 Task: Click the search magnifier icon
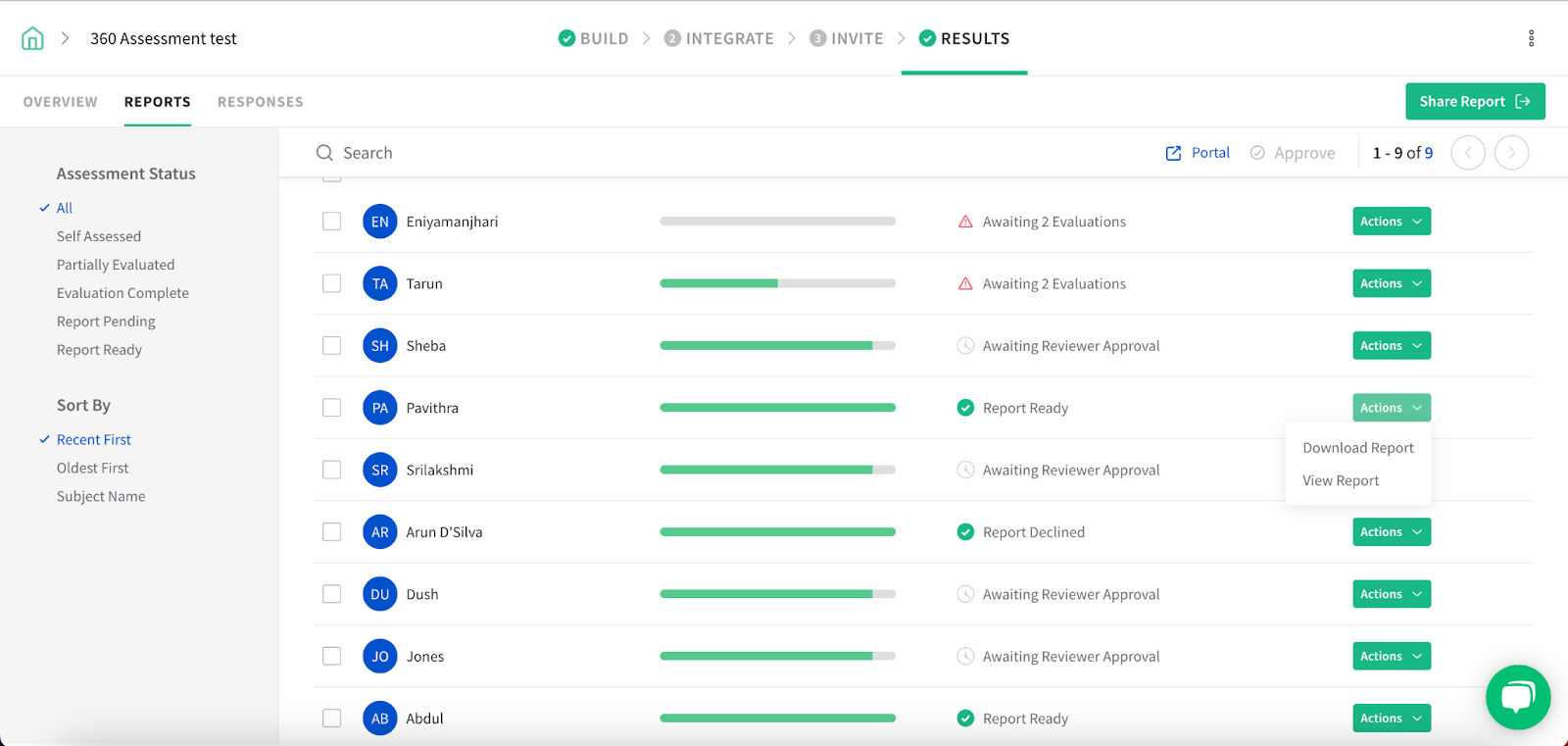(324, 153)
